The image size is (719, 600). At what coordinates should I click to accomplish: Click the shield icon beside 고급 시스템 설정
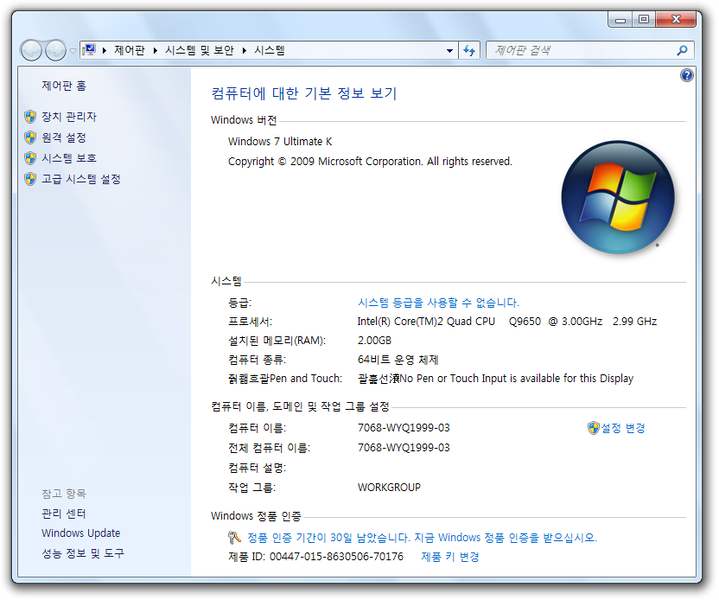click(30, 179)
